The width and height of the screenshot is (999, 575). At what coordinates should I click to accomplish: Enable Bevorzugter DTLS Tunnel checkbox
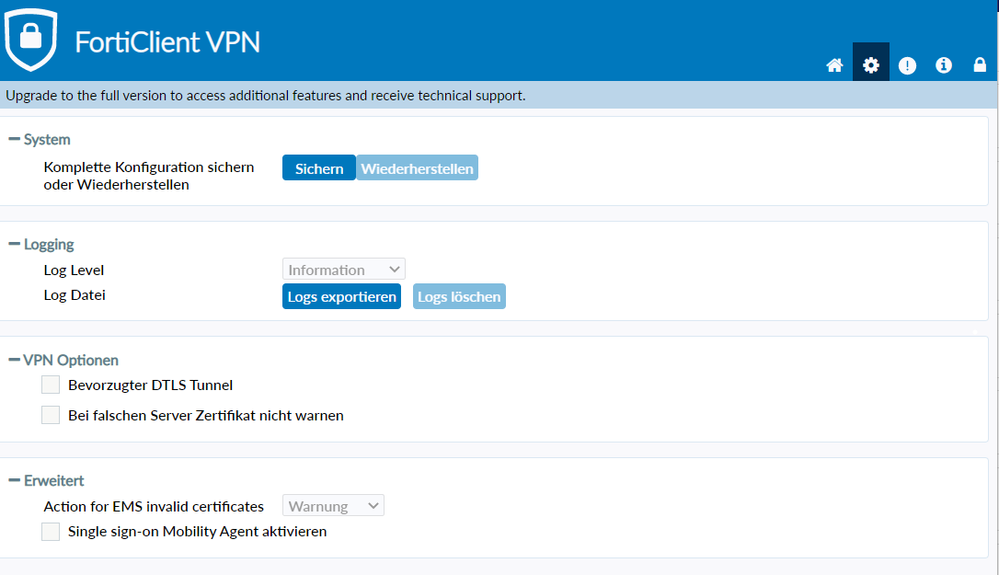tap(51, 385)
